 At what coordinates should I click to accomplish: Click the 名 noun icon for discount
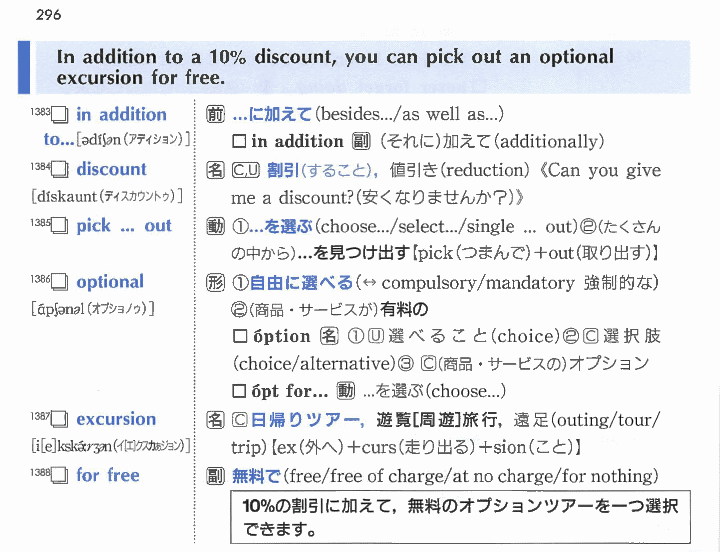tap(215, 170)
